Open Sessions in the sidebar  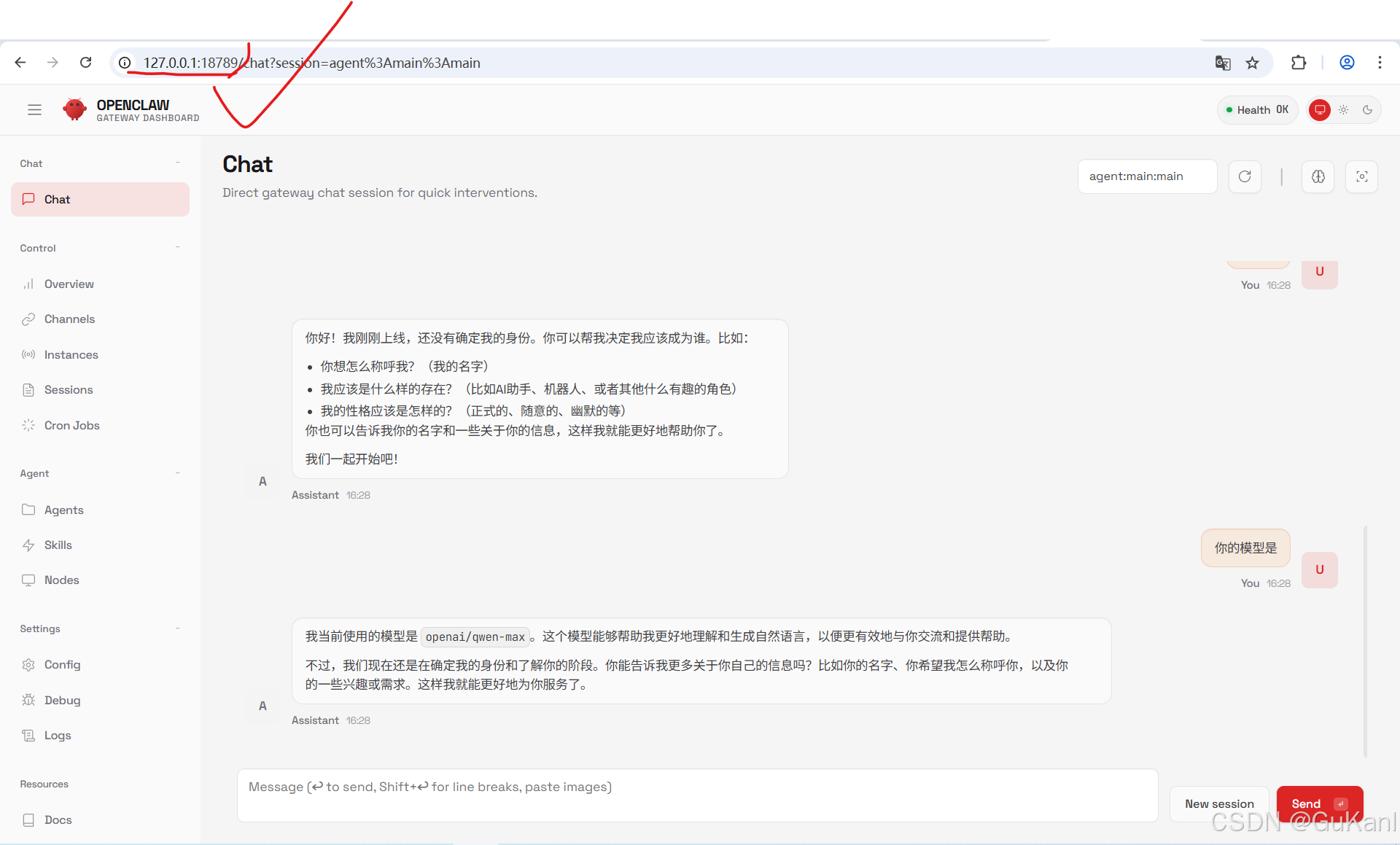point(68,390)
